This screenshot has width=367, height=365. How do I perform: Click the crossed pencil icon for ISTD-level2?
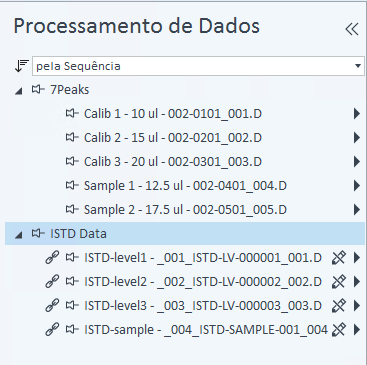click(x=339, y=282)
